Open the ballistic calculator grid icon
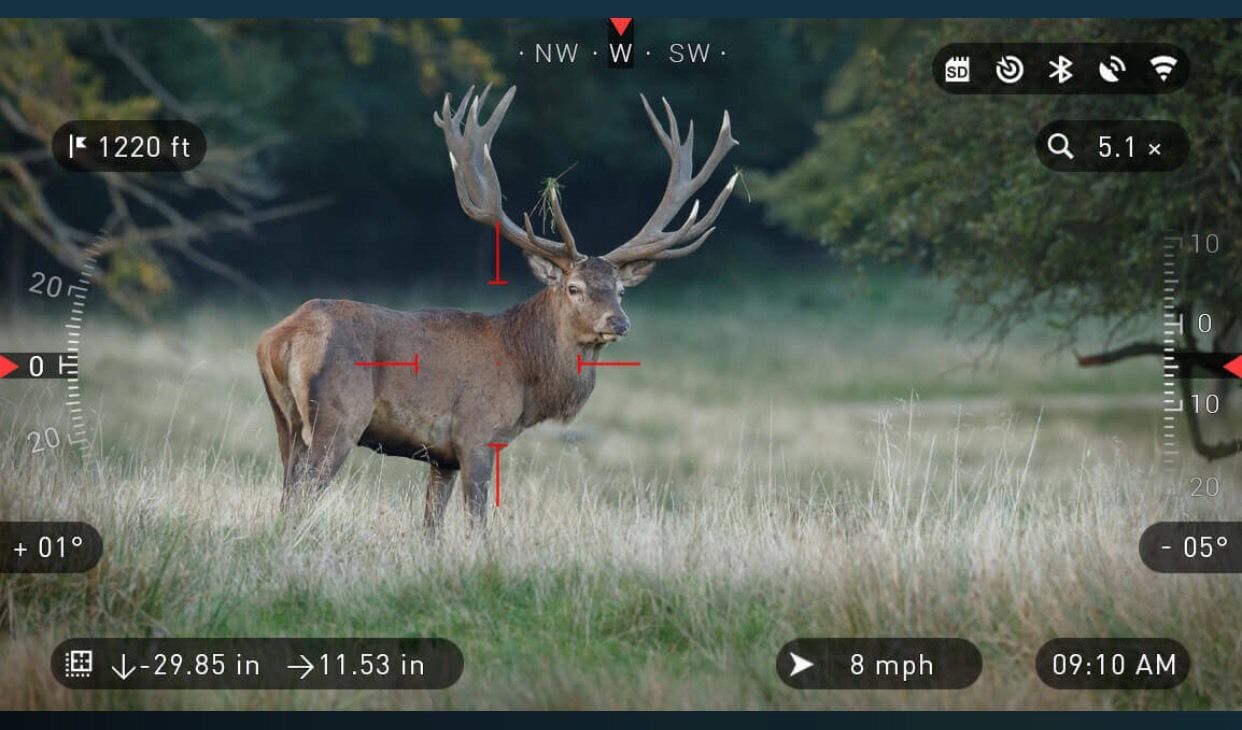Viewport: 1242px width, 730px height. click(79, 665)
